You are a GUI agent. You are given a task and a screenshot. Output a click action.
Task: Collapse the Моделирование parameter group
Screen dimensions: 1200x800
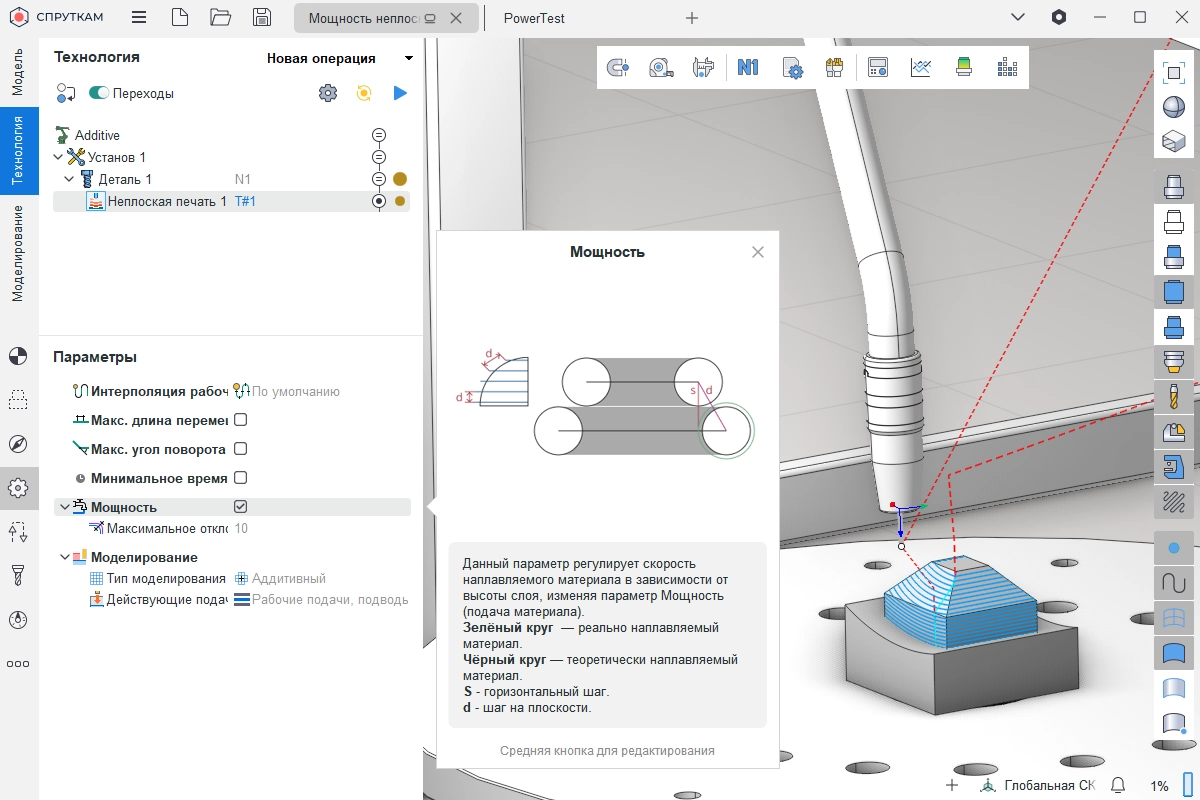click(64, 557)
